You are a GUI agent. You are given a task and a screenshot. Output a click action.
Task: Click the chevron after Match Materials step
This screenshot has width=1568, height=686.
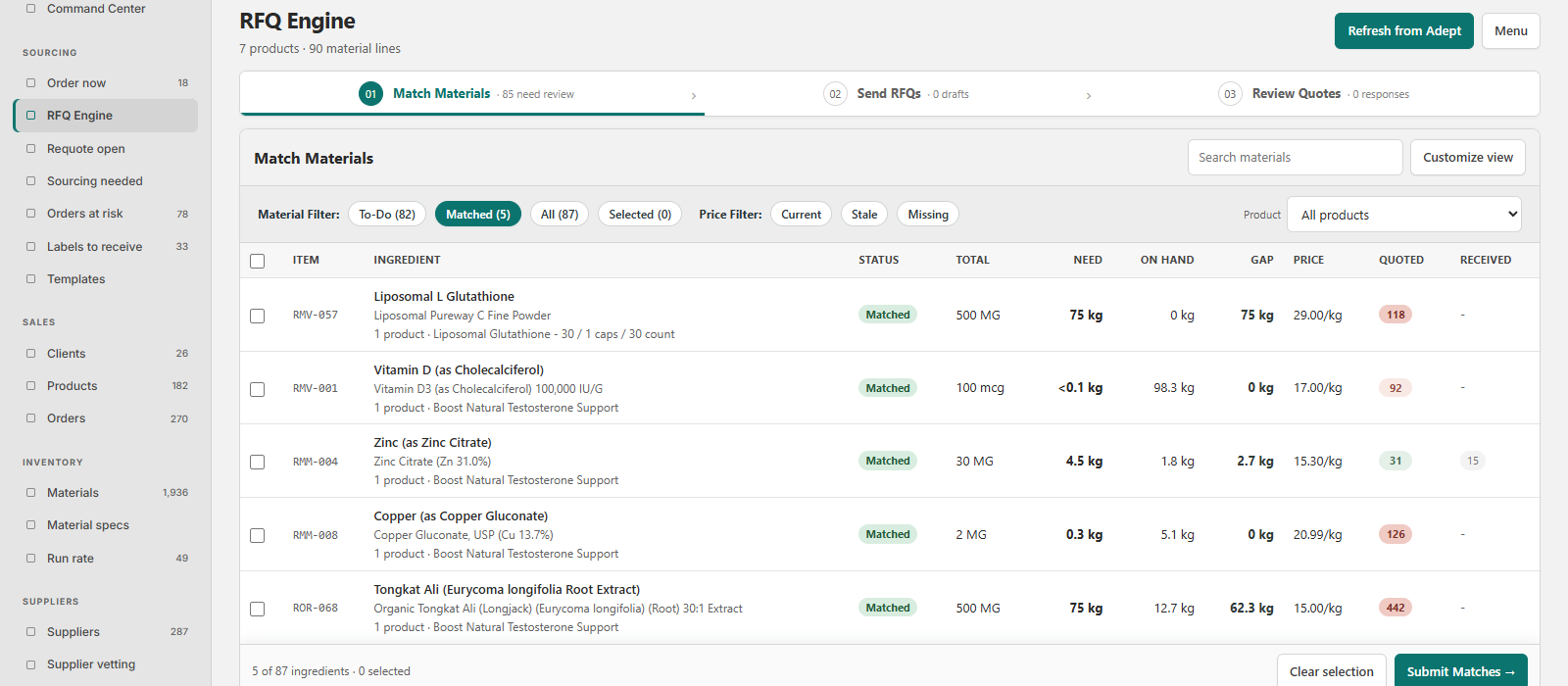click(x=694, y=96)
